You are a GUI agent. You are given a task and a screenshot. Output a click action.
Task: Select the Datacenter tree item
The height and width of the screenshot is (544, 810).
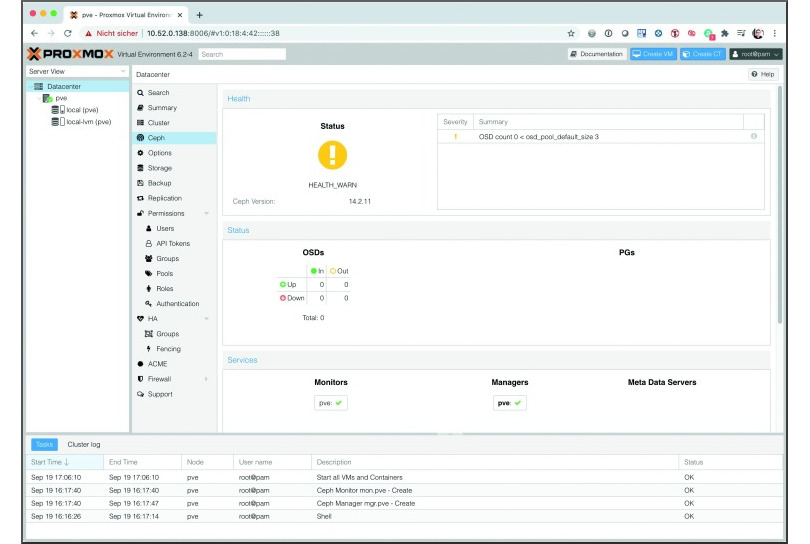click(77, 86)
